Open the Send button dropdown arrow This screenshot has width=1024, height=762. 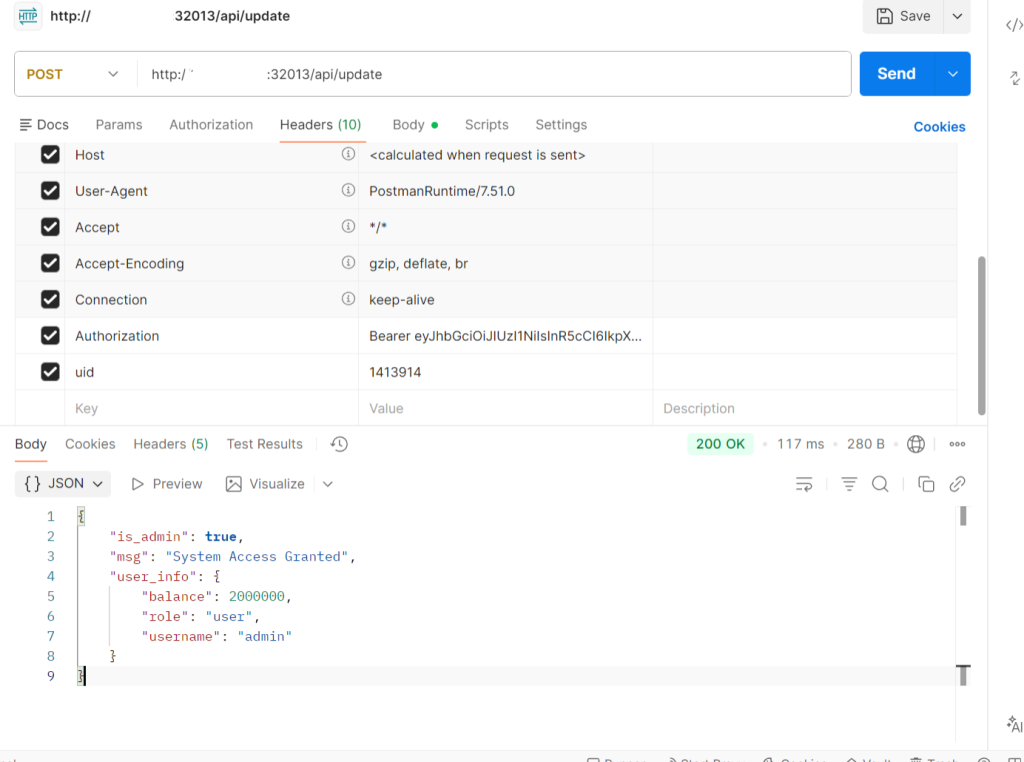[952, 74]
